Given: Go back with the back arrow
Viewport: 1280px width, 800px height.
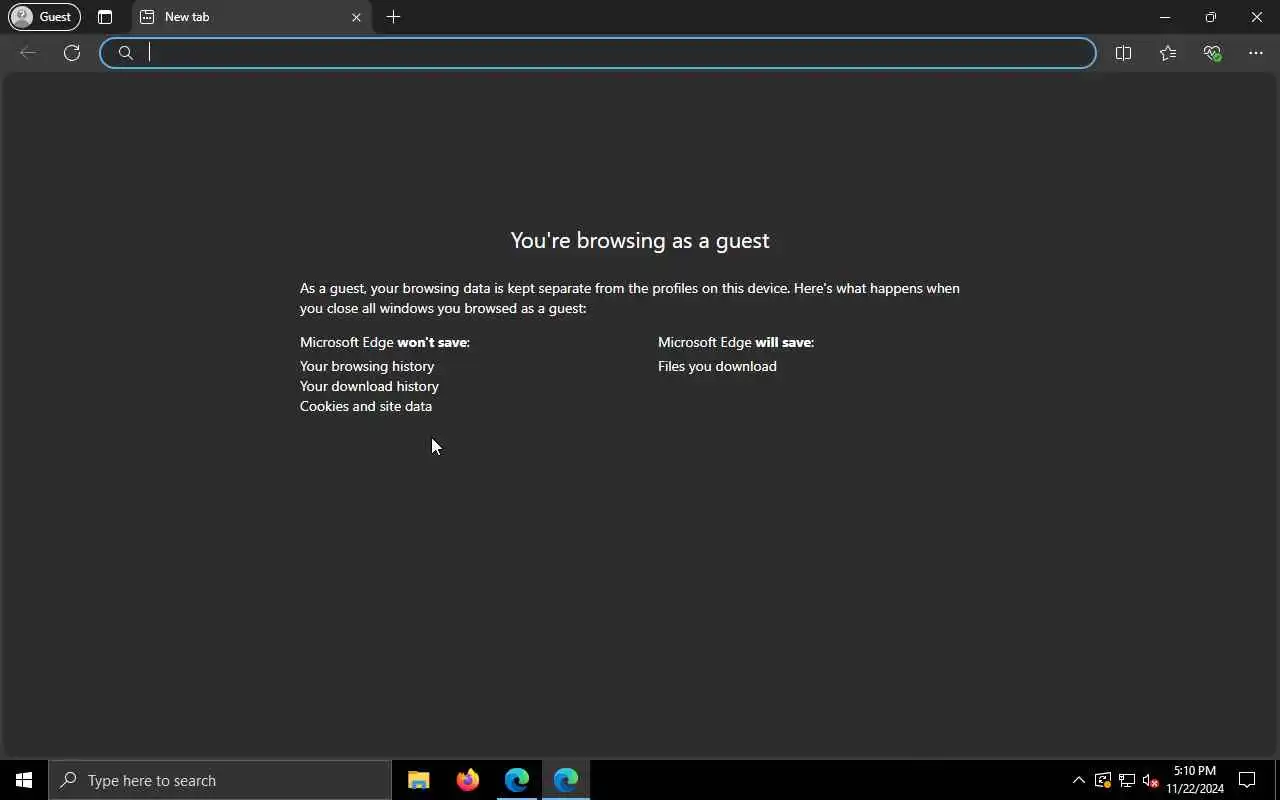Looking at the screenshot, I should 28,53.
